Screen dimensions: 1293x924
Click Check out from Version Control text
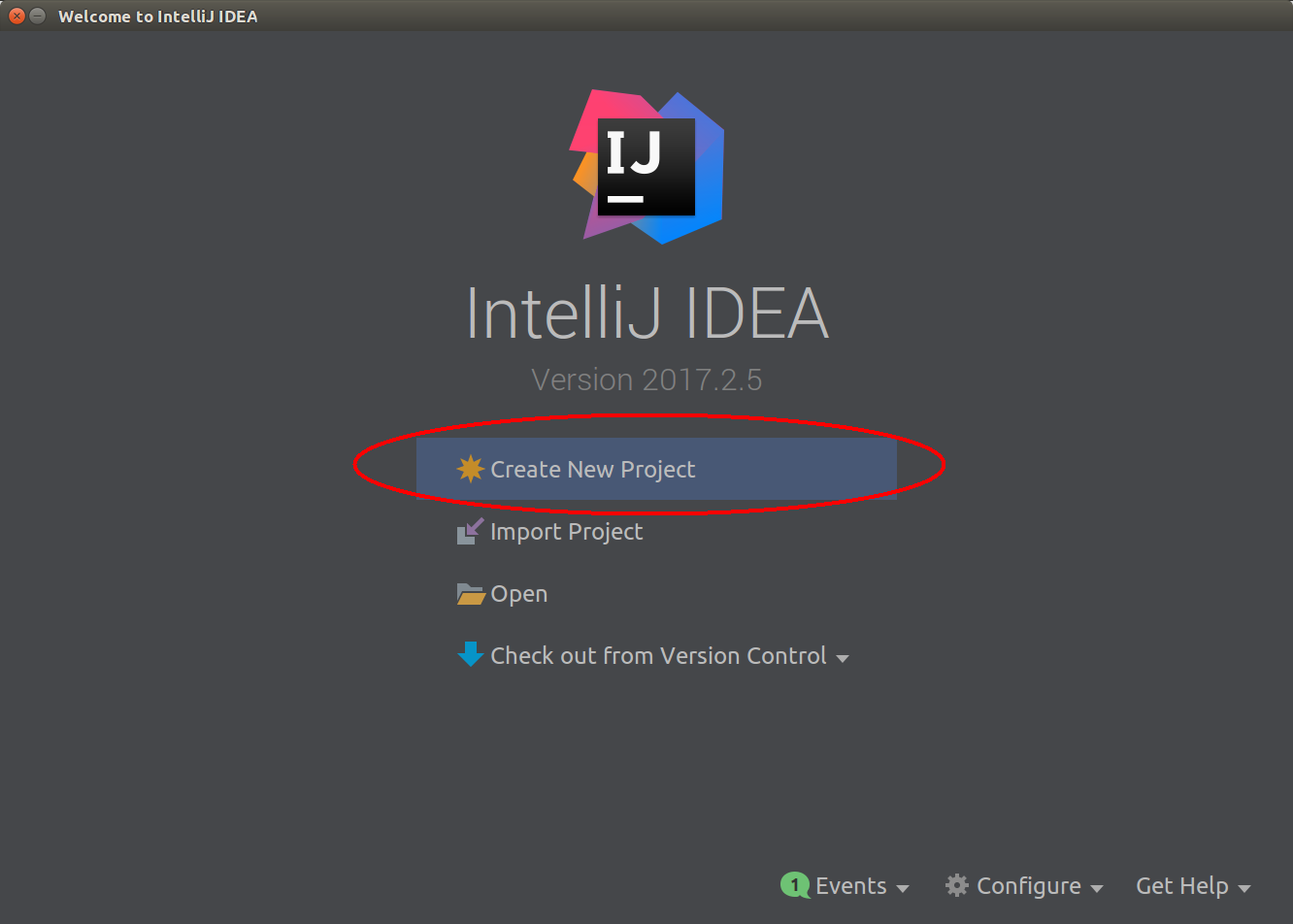(x=658, y=656)
